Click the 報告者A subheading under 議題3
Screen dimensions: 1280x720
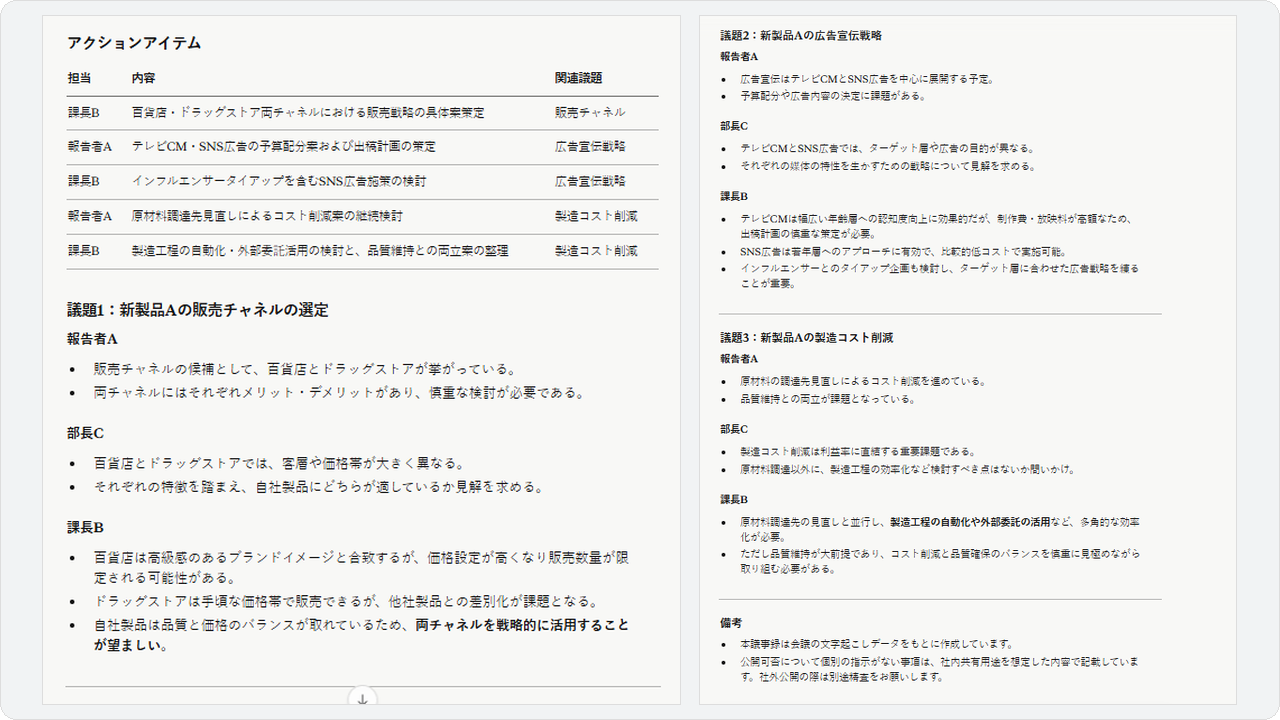coord(739,358)
